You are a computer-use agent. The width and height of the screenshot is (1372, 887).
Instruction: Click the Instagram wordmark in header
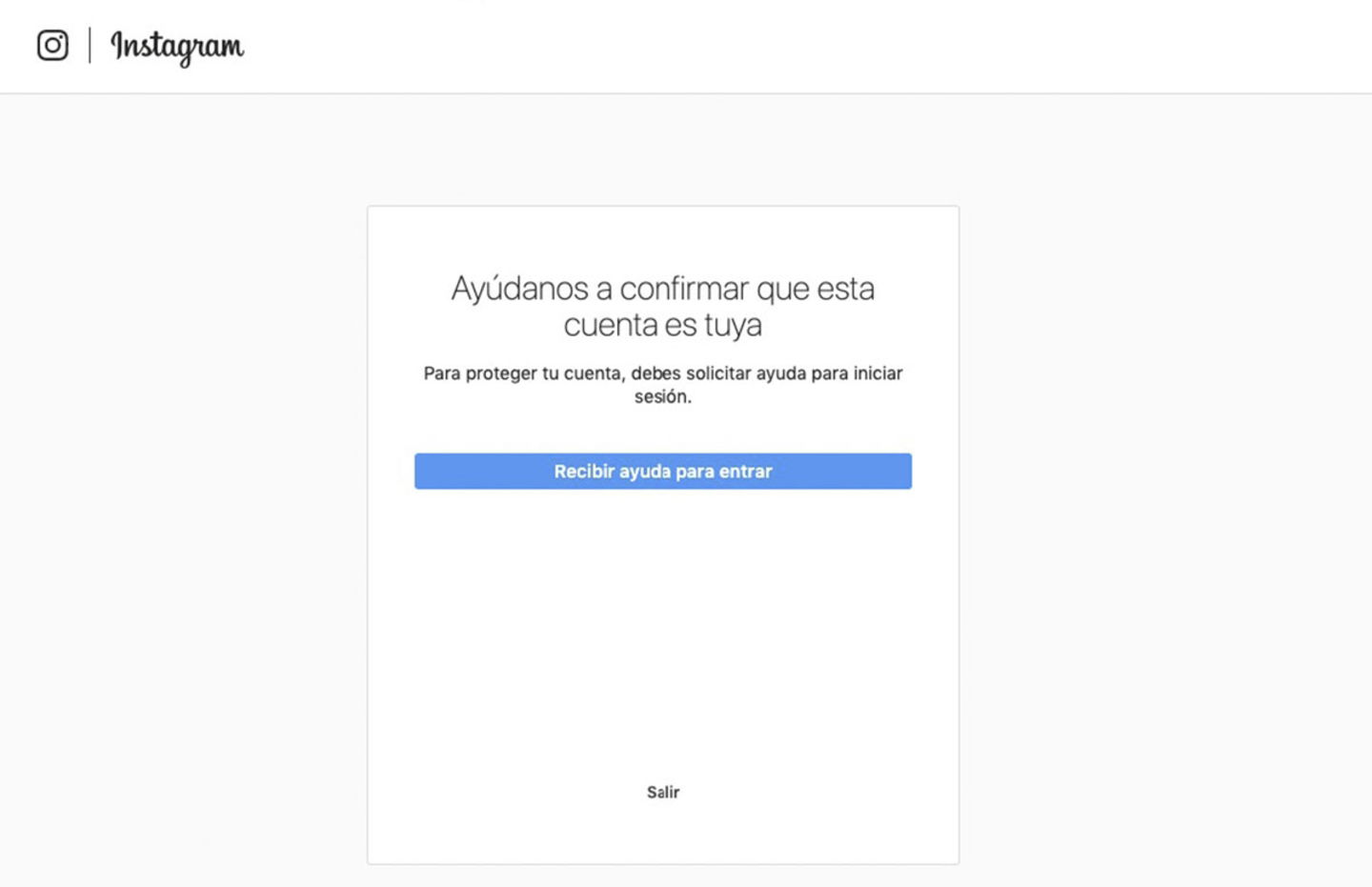click(177, 47)
